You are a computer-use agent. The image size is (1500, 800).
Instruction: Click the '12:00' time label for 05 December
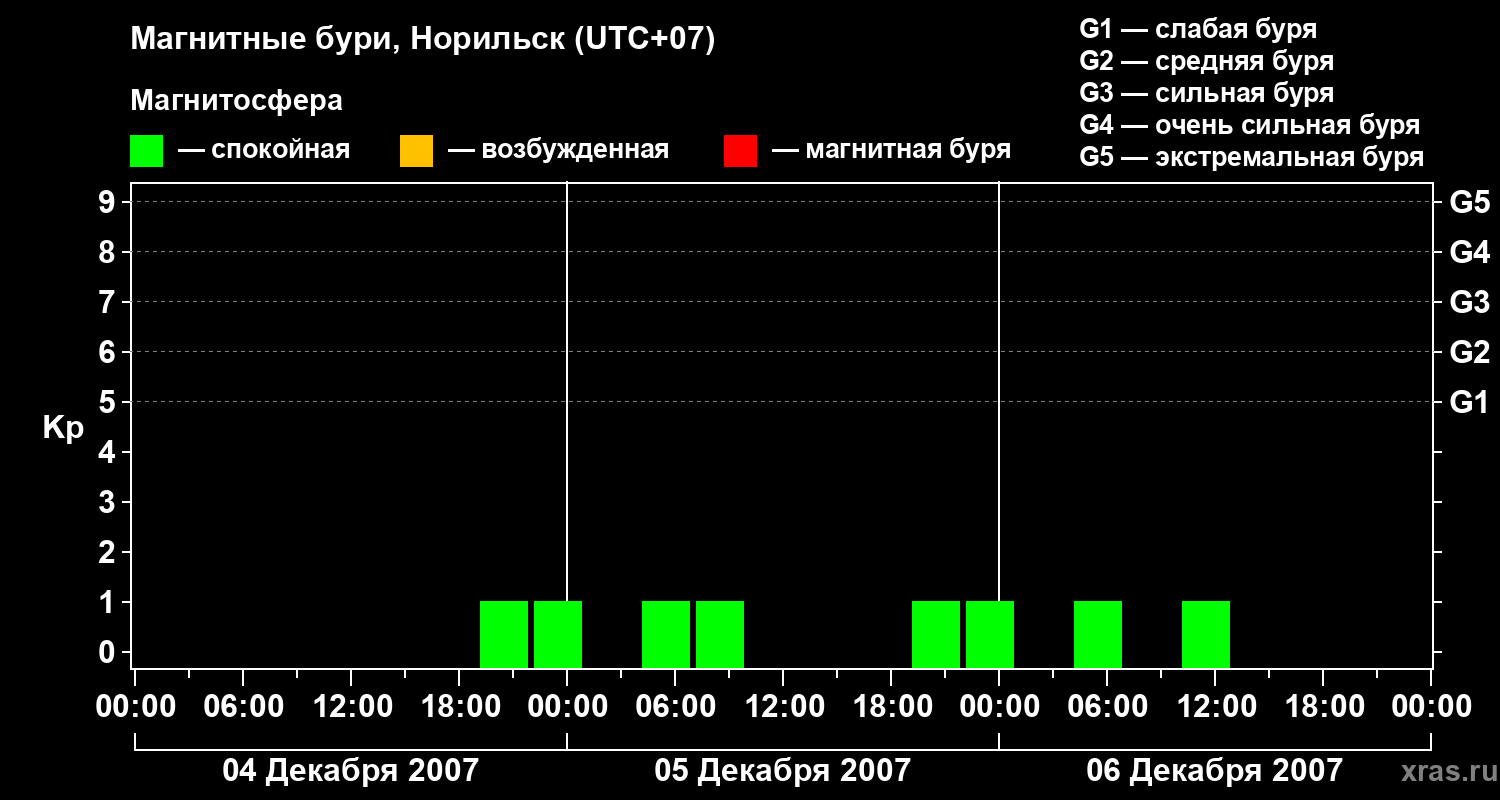click(x=783, y=706)
